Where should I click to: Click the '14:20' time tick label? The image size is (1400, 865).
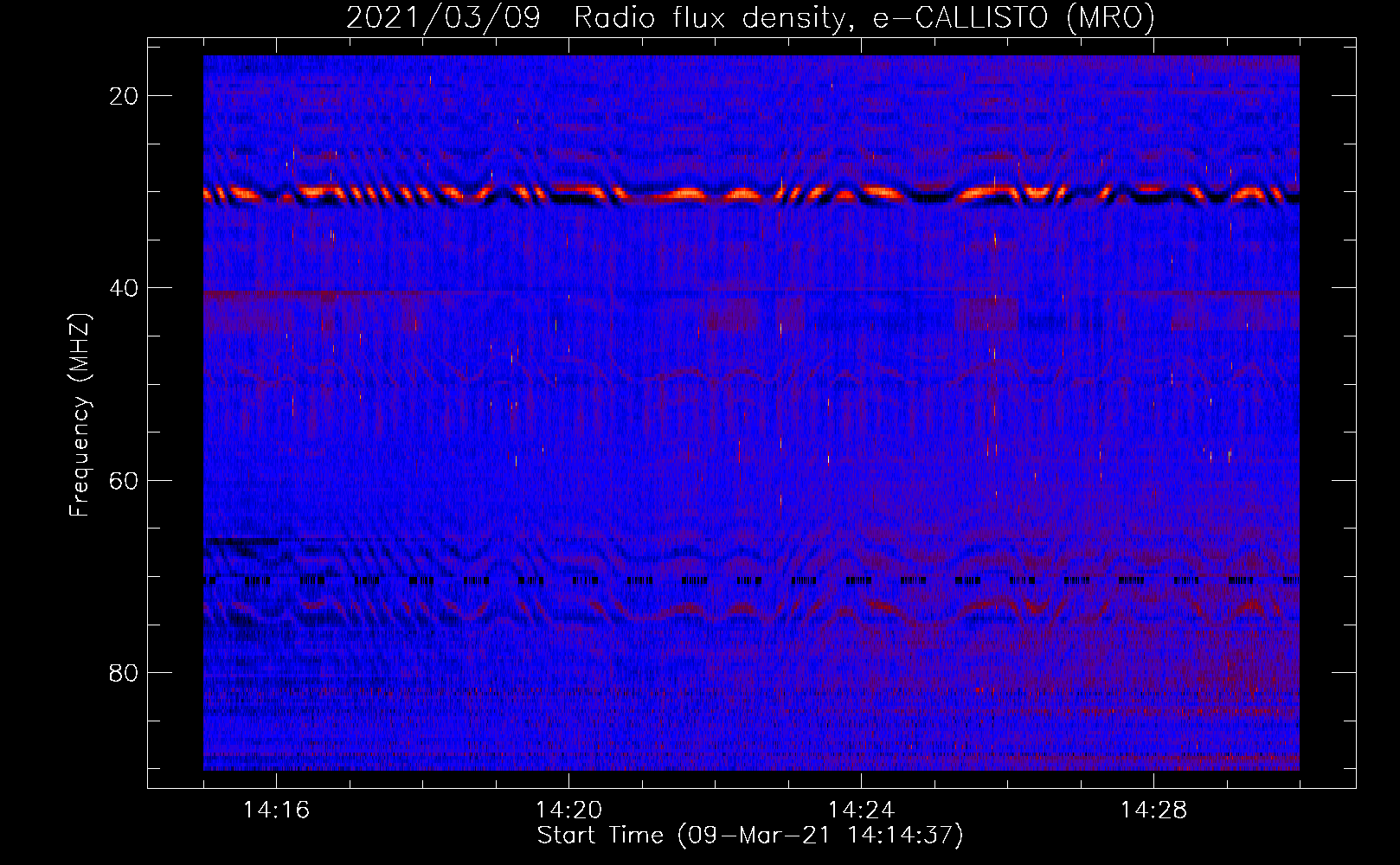[568, 810]
